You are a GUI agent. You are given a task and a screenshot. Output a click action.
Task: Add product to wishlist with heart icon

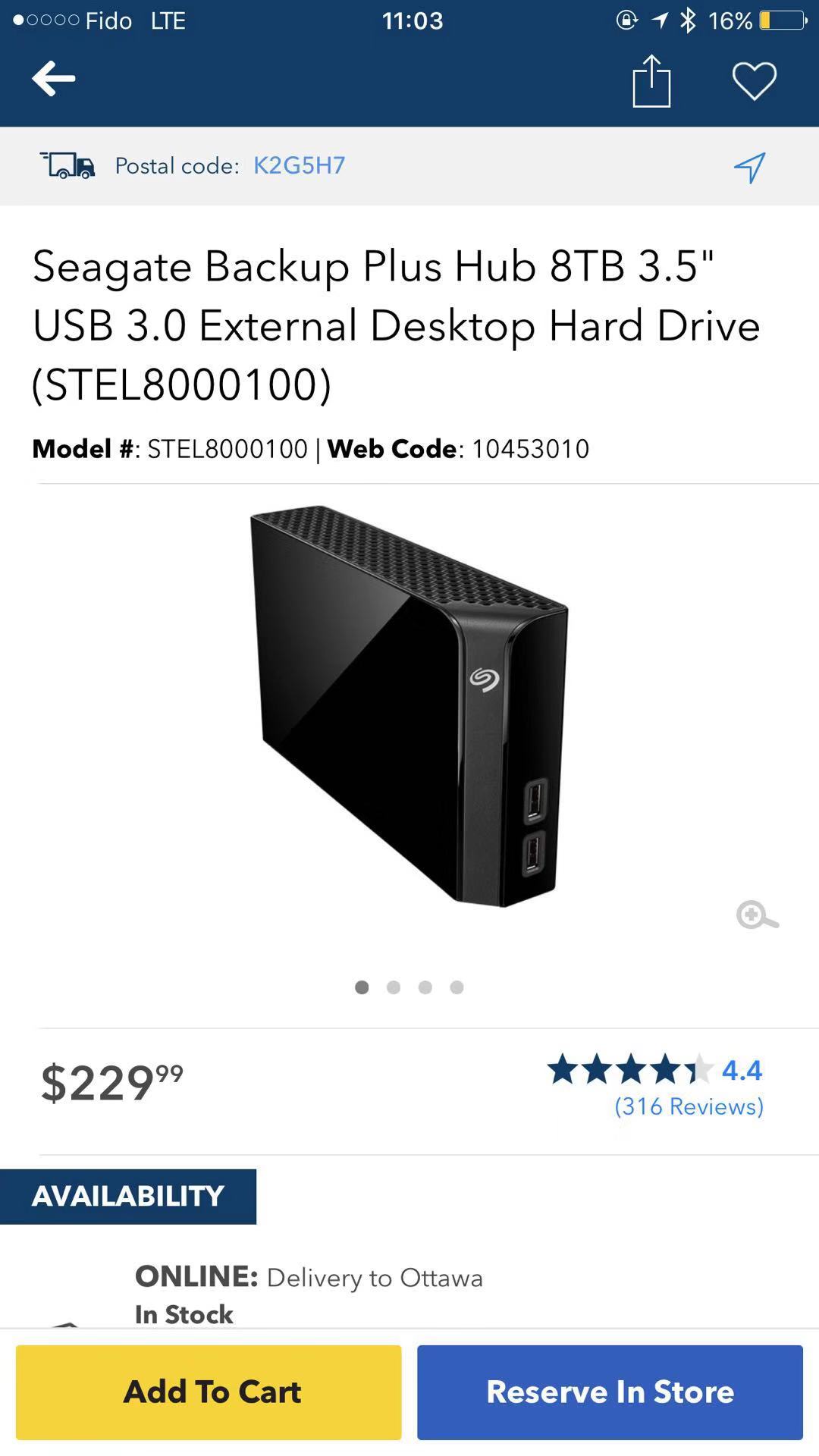pos(755,80)
